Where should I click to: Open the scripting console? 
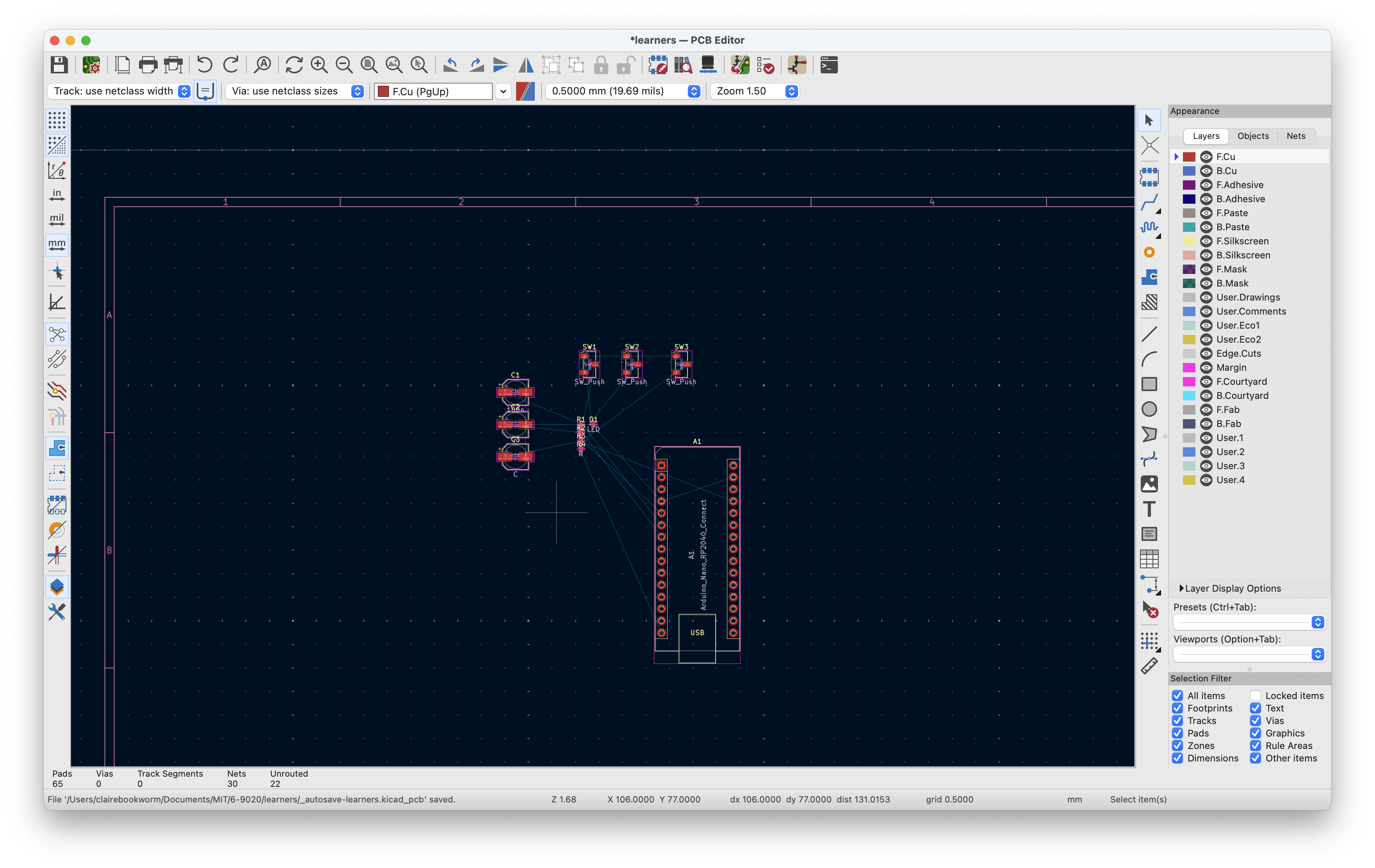(x=828, y=64)
